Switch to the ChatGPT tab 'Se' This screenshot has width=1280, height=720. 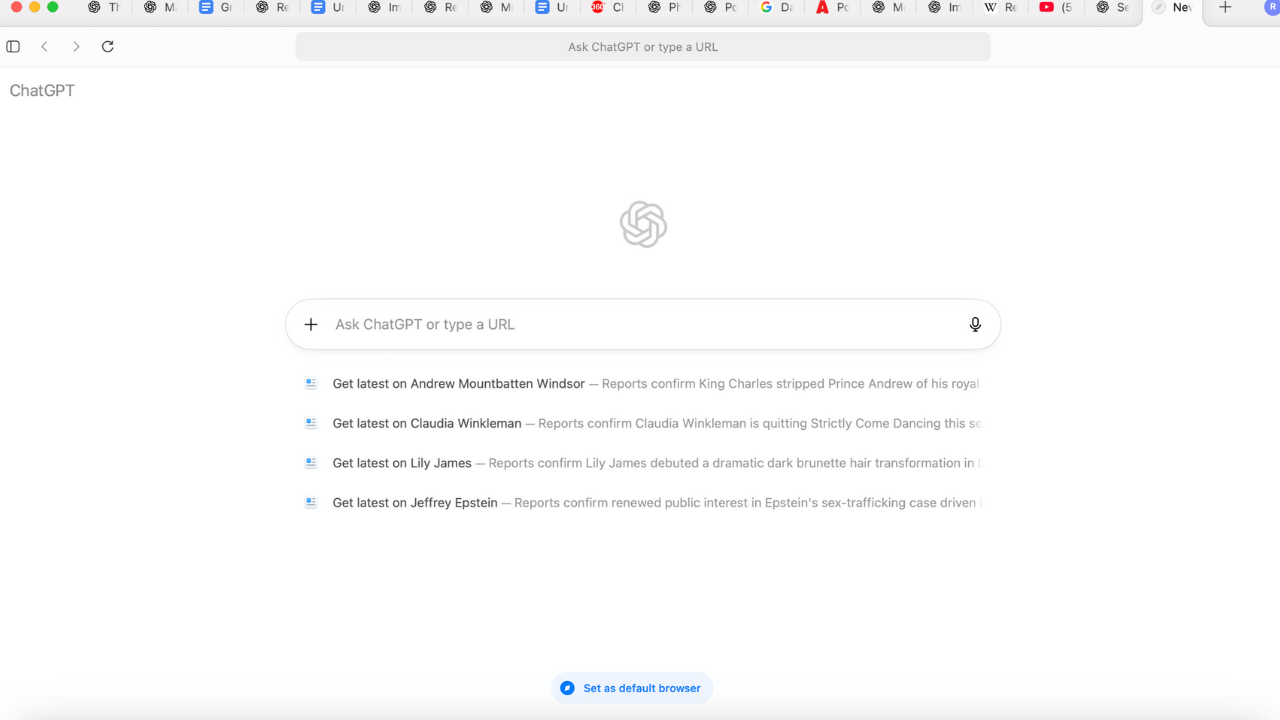pyautogui.click(x=1112, y=8)
